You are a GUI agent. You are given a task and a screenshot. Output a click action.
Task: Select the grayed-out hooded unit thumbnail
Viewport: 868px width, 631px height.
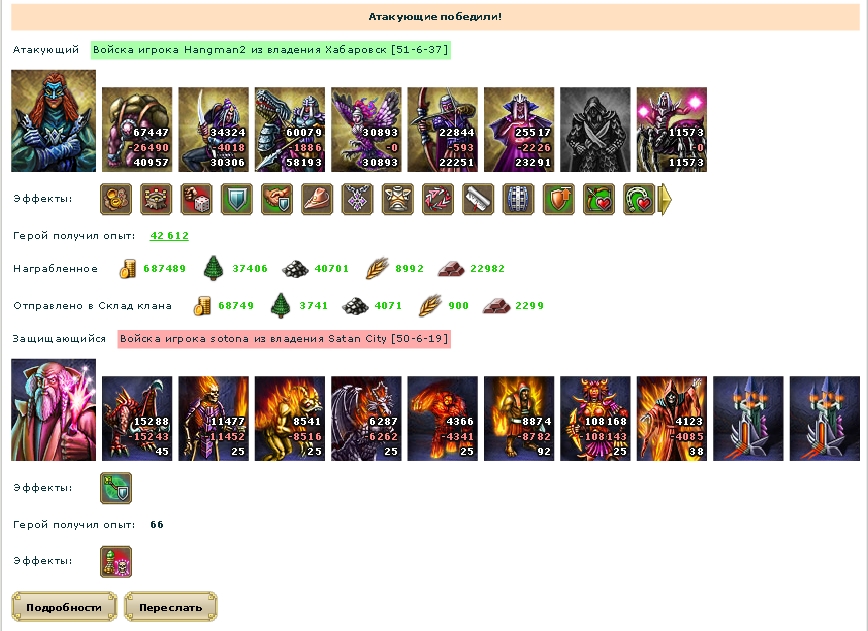[x=595, y=130]
